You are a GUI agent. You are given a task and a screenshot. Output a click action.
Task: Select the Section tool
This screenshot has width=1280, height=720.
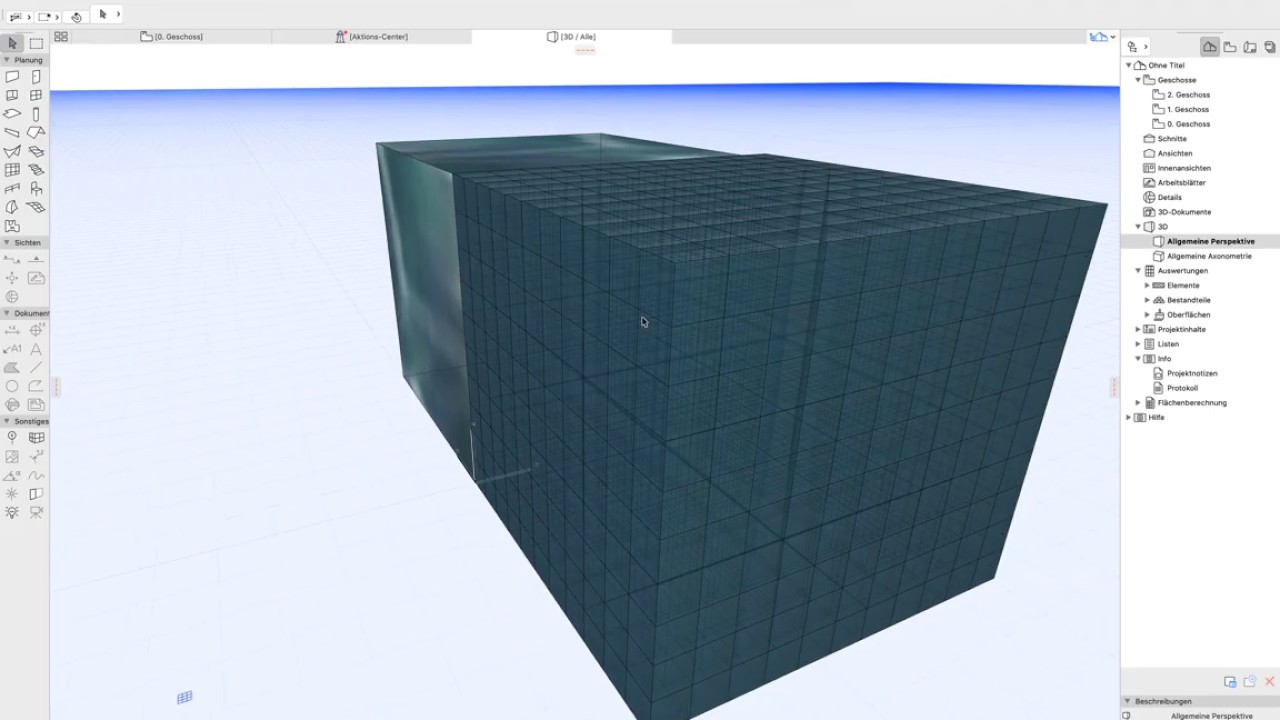[12, 259]
